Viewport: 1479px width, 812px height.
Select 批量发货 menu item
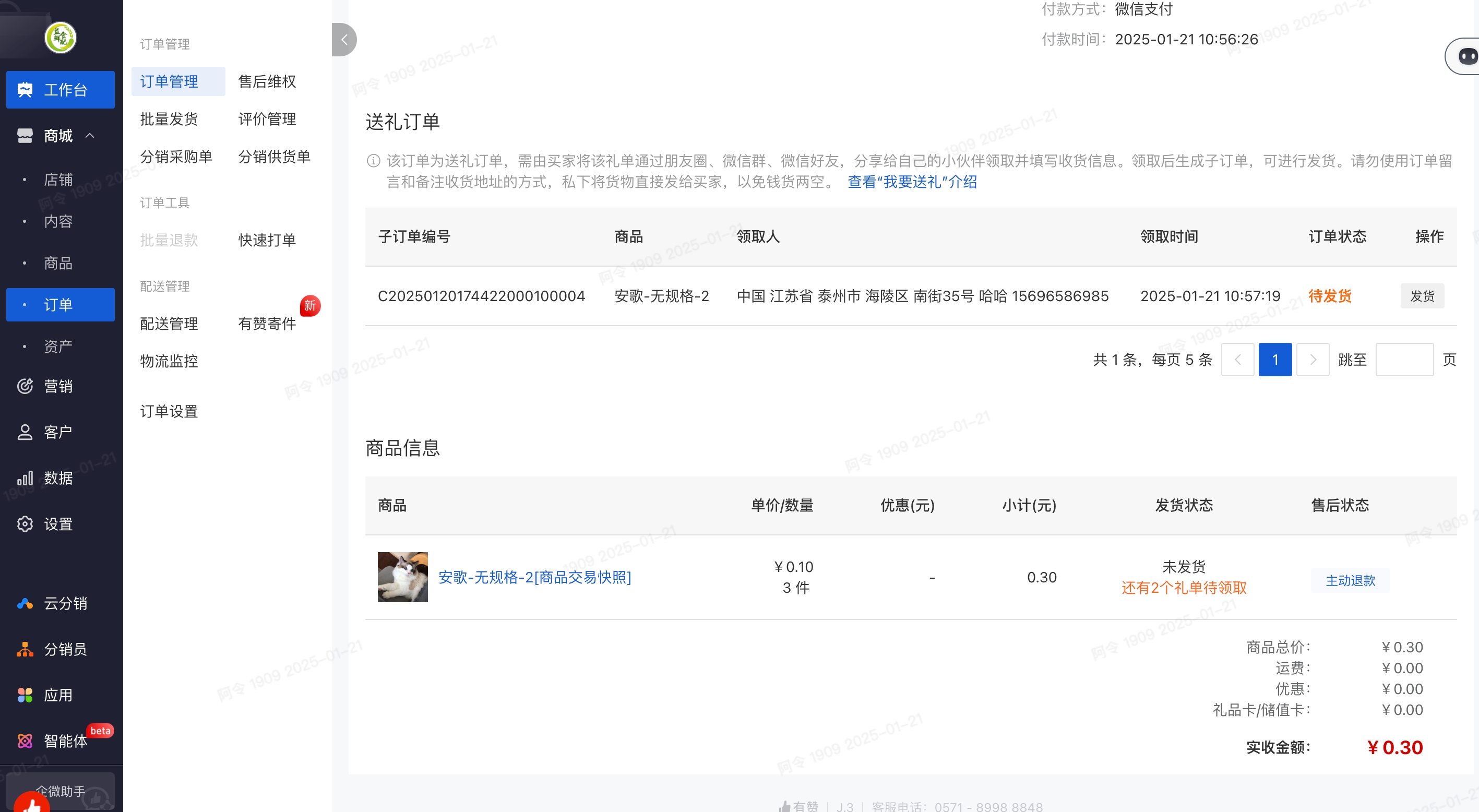(169, 119)
